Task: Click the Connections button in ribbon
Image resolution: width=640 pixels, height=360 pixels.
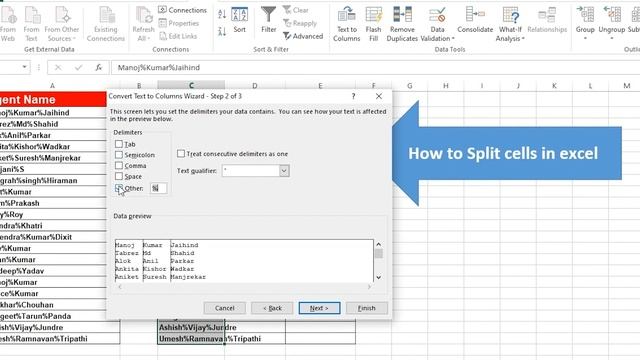Action: coord(182,10)
